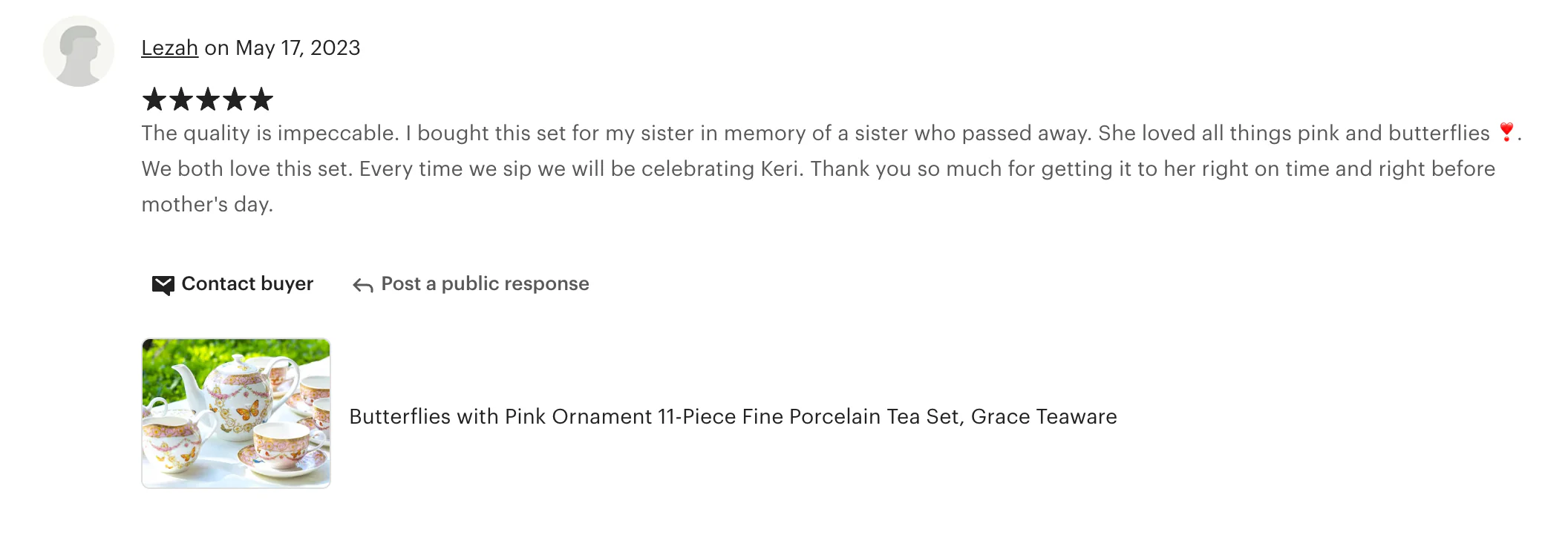This screenshot has height=555, width=1568.
Task: Click the buyer's grey profile avatar
Action: (79, 51)
